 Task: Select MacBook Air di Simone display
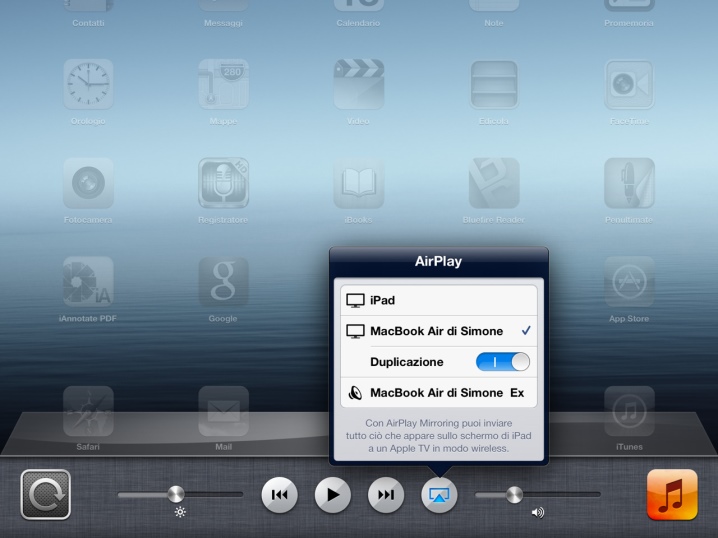(439, 331)
